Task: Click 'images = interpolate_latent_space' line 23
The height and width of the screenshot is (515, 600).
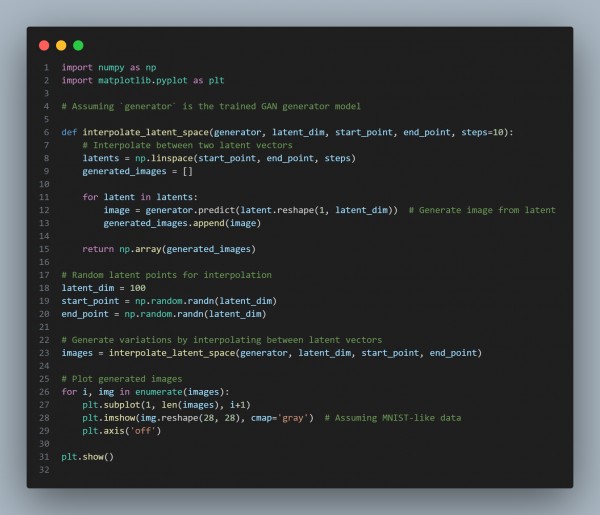Action: click(272, 353)
